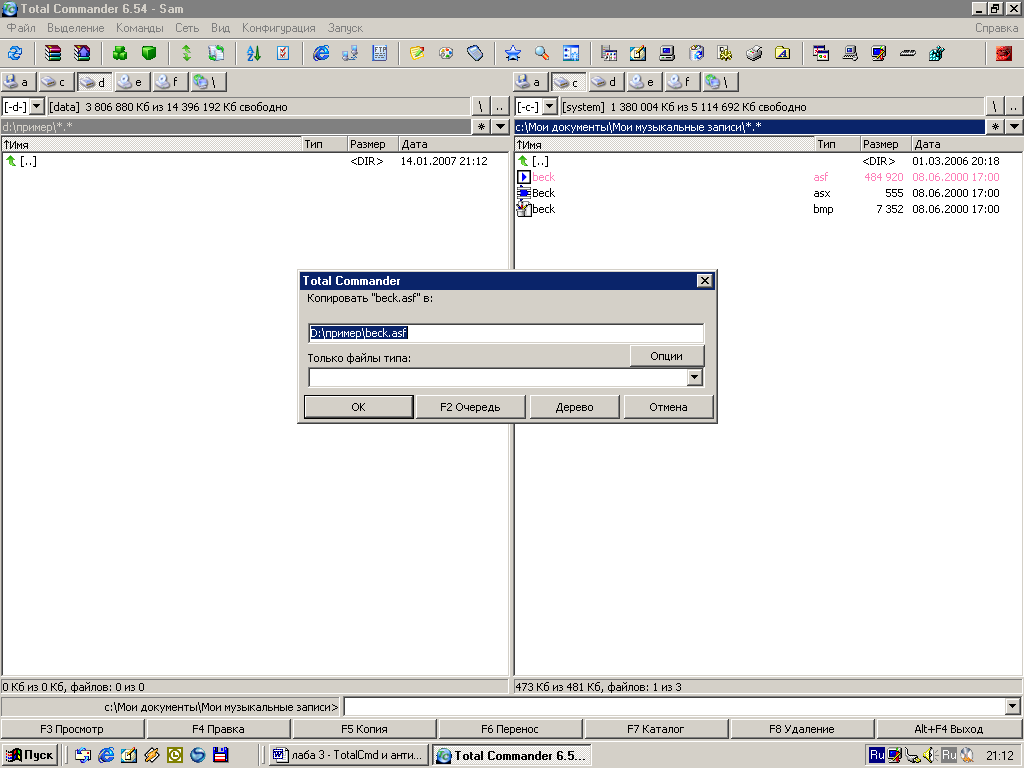Click the network connections toolbar icon

click(350, 54)
